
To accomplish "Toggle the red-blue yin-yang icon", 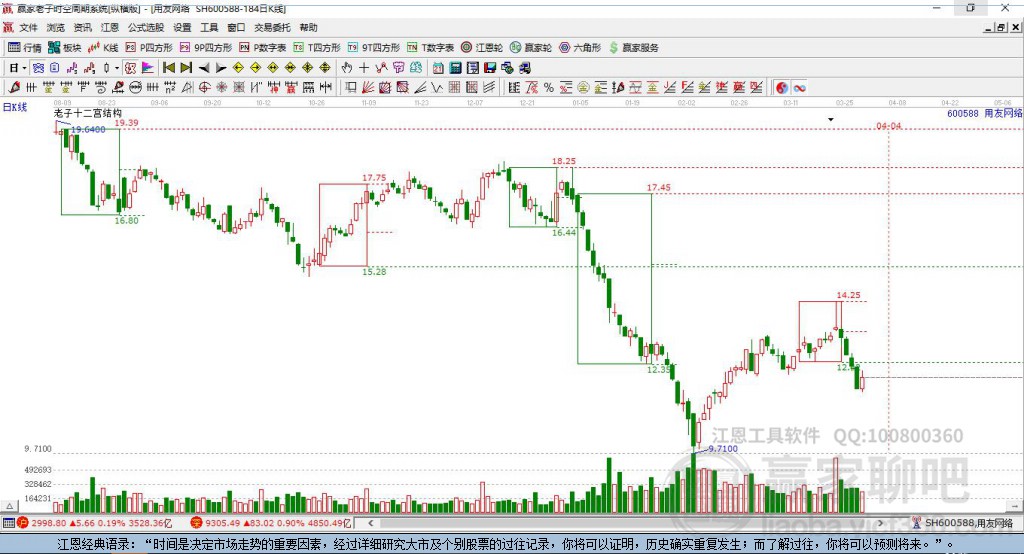I will pos(782,88).
